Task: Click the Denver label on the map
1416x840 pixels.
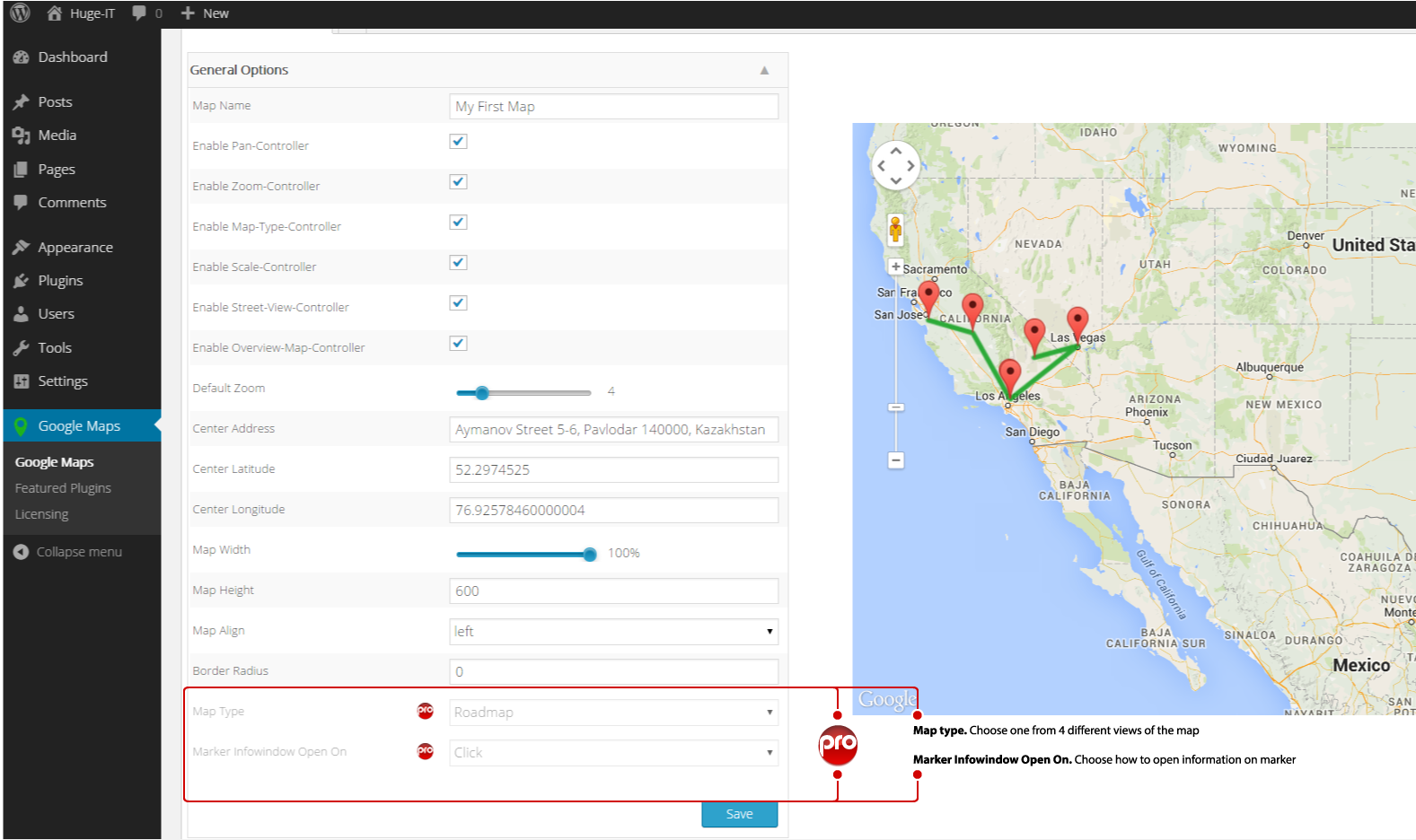Action: coord(1306,236)
